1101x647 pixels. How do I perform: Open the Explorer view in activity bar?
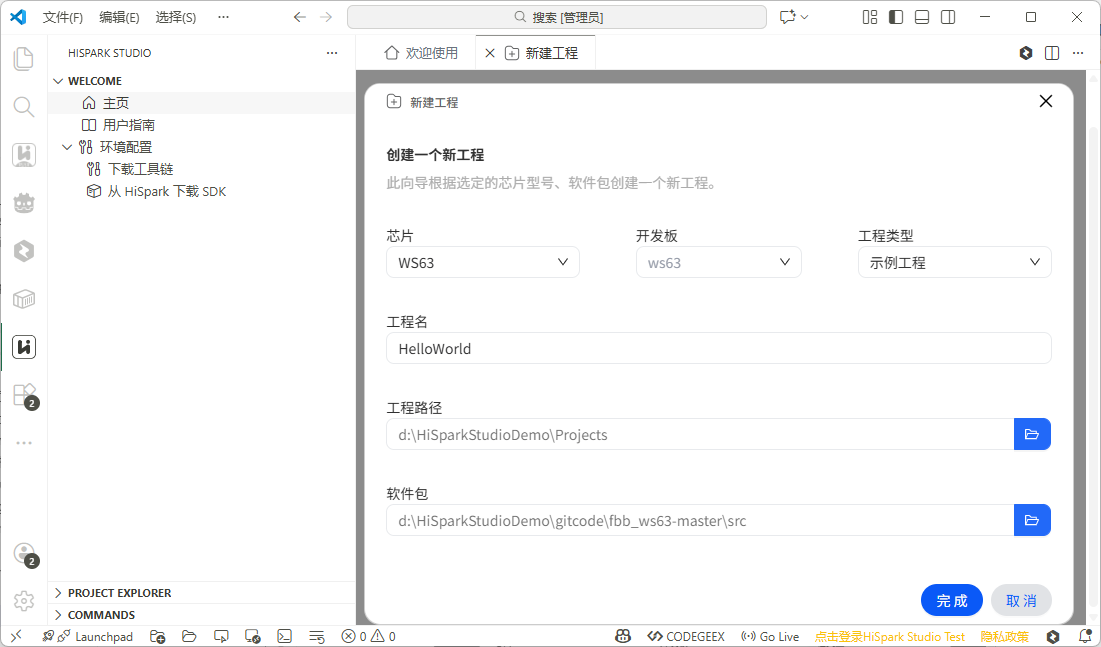click(x=24, y=59)
